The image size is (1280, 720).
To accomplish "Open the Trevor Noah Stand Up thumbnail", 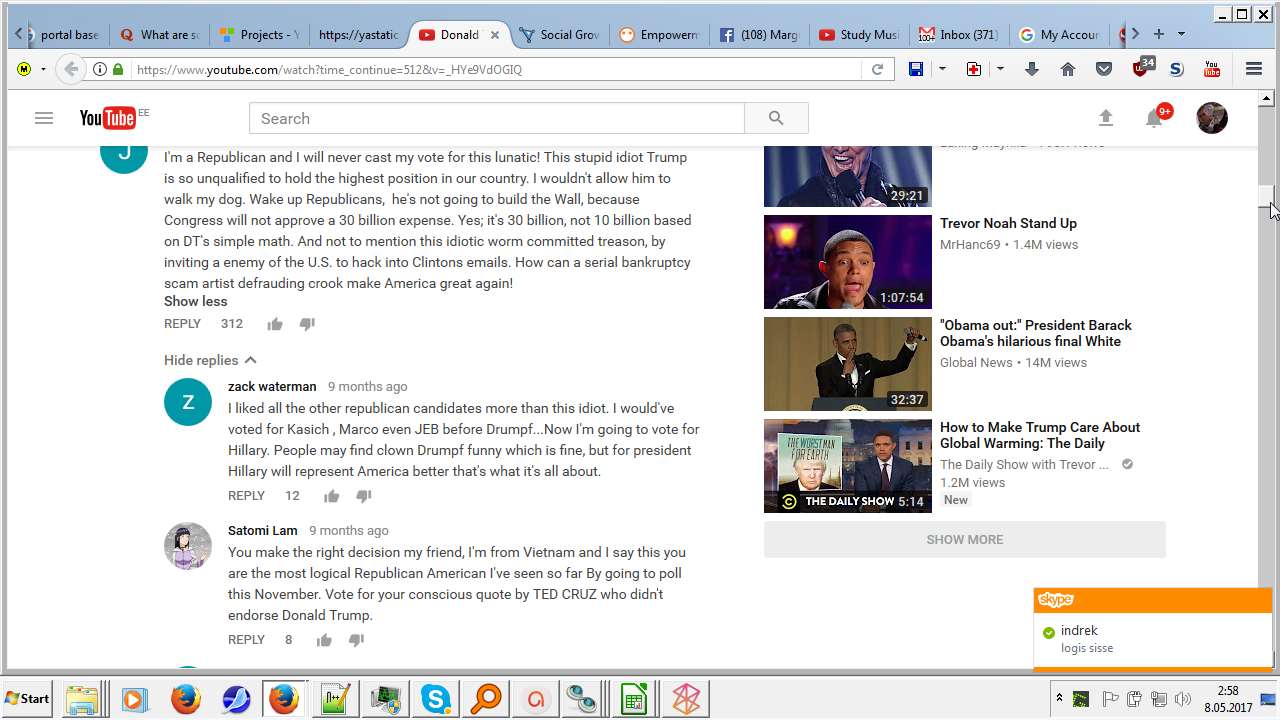I will tap(848, 262).
